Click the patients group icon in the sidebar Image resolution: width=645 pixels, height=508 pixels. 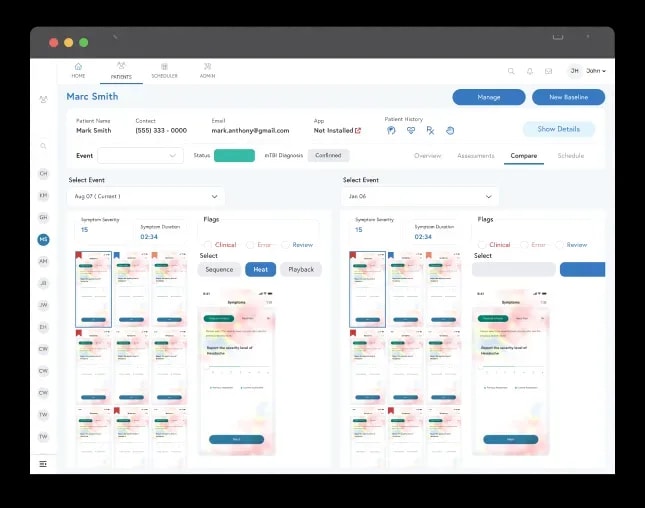[x=43, y=99]
